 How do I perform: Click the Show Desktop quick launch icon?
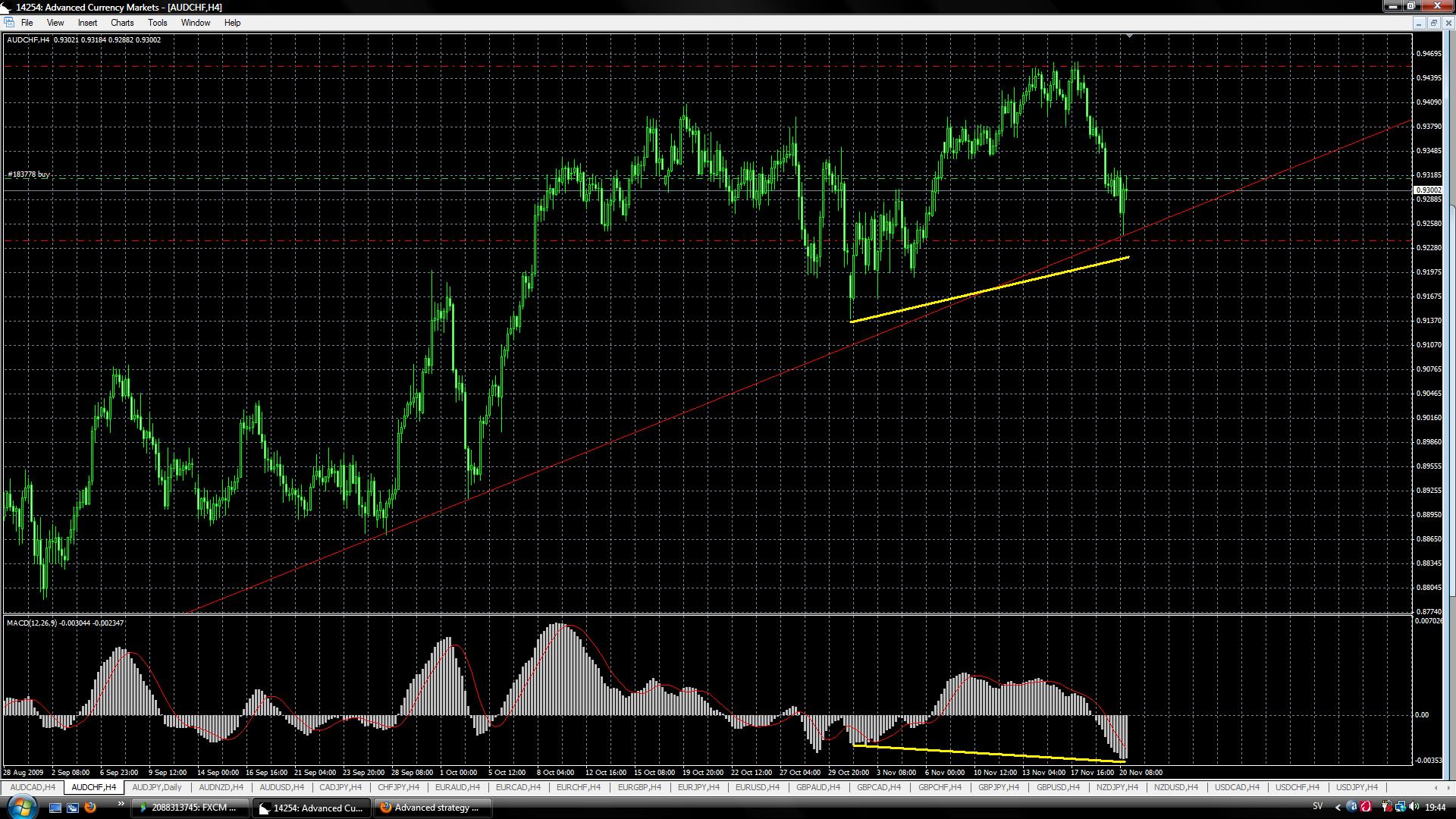55,808
